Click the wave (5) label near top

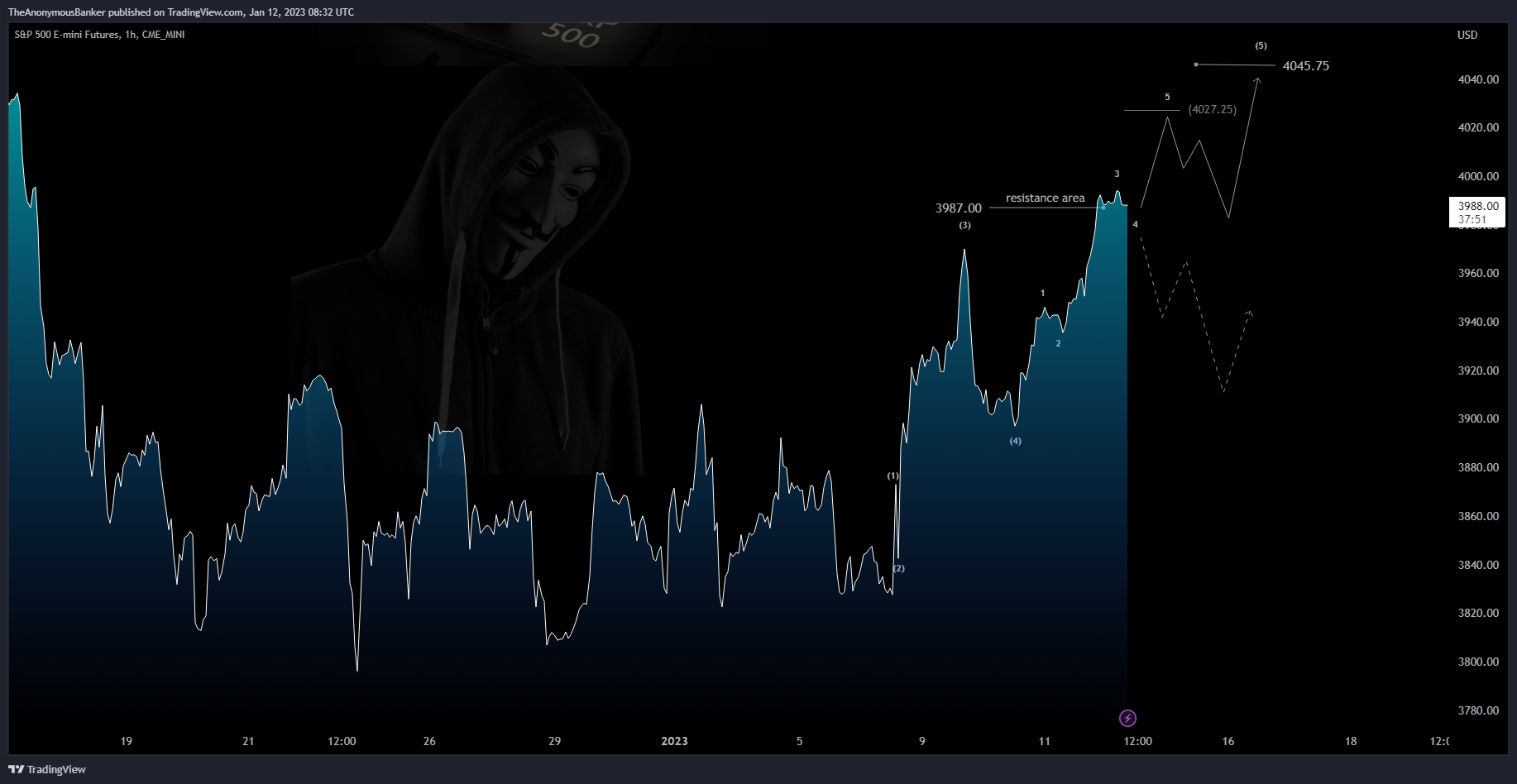coord(1261,45)
